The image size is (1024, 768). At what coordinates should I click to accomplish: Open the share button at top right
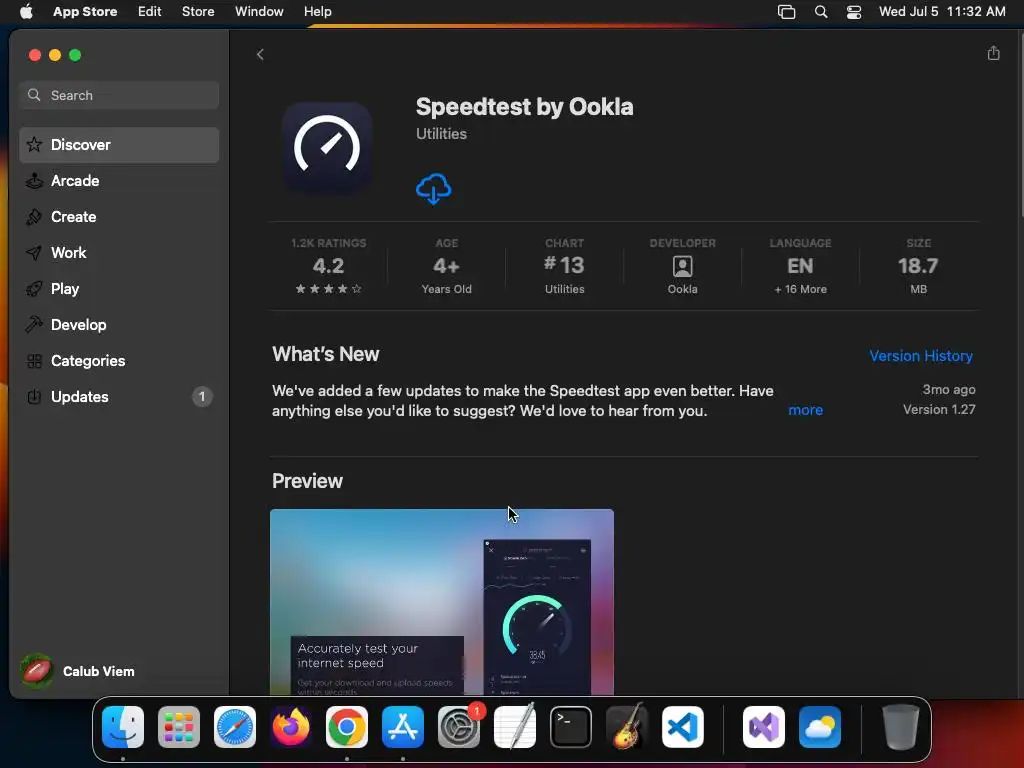(x=993, y=54)
